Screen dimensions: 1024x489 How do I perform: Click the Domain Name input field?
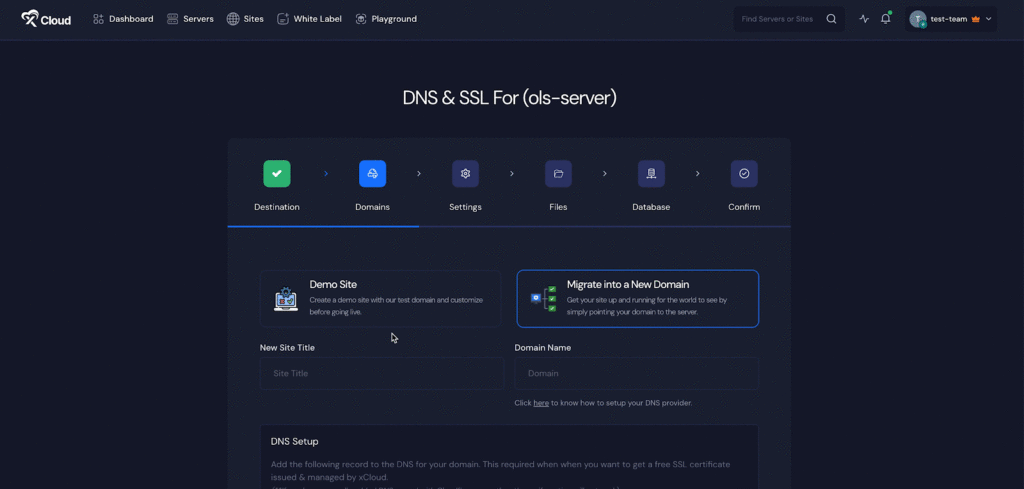636,373
